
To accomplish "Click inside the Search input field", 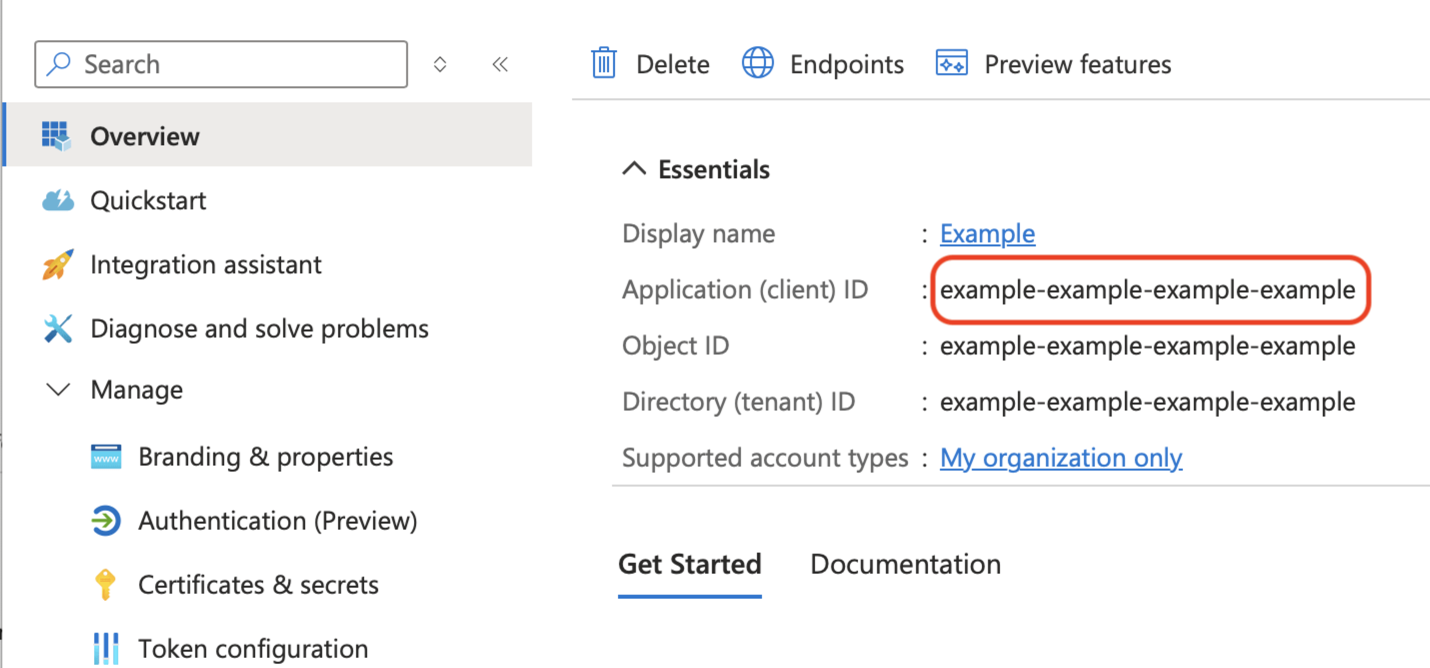I will [x=220, y=63].
